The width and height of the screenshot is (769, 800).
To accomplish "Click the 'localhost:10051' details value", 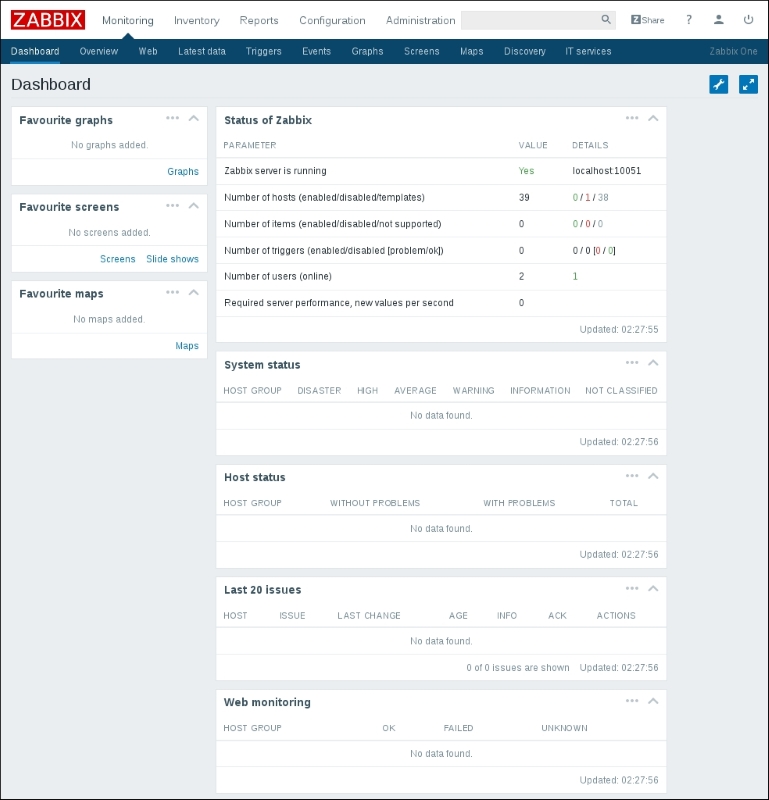I will 606,170.
